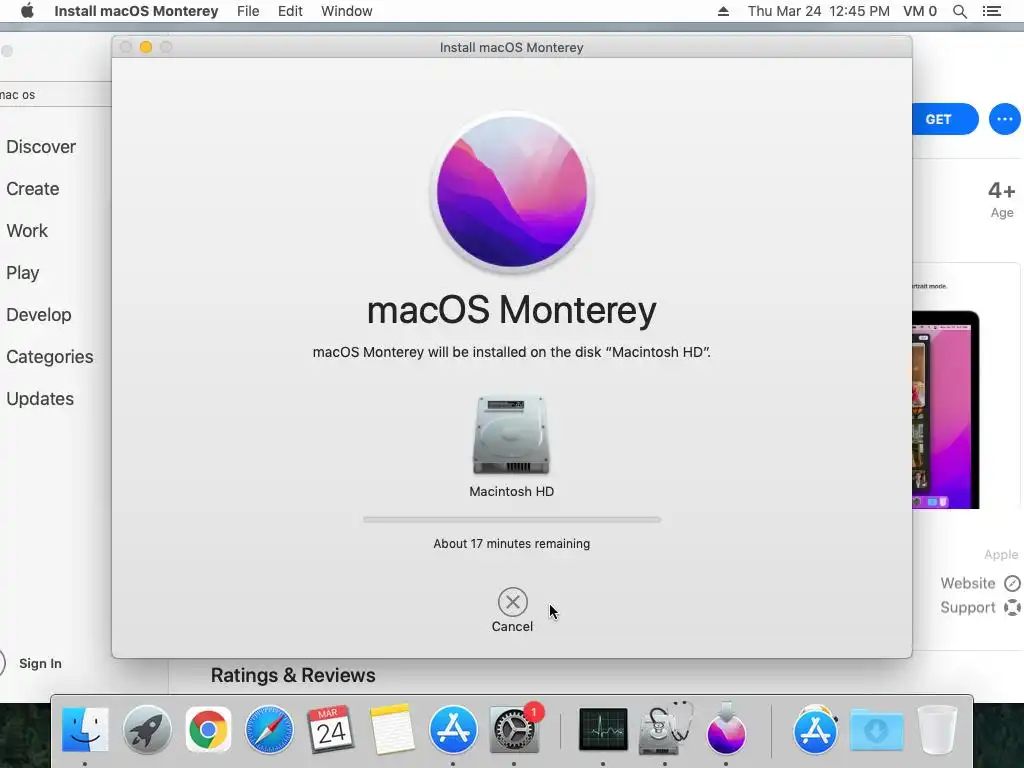
Task: Open Work in App Store sidebar
Action: pyautogui.click(x=27, y=231)
